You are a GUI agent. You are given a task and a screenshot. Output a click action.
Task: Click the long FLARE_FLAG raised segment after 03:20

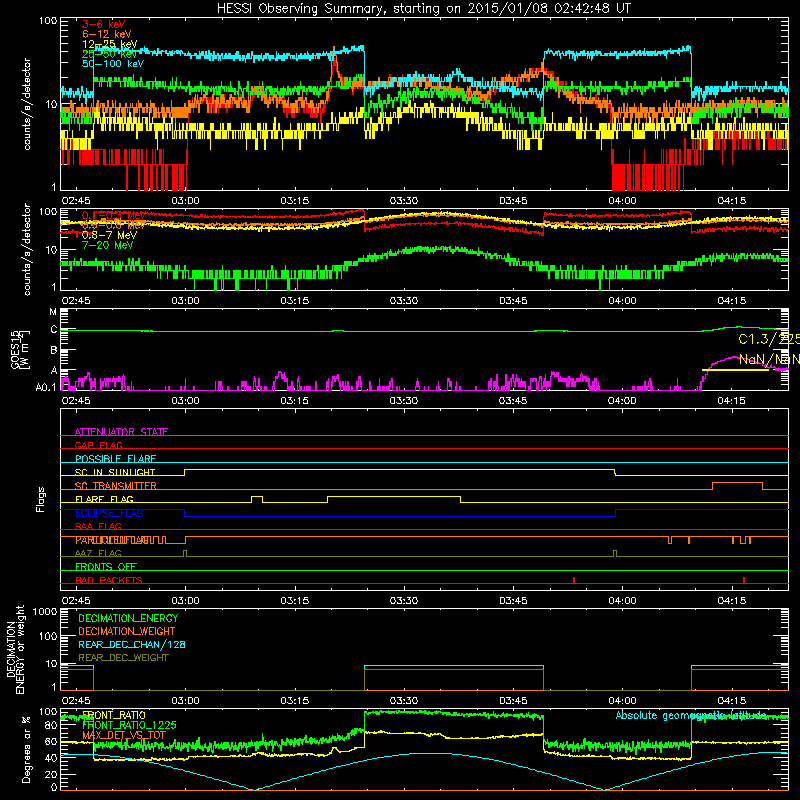tap(394, 496)
